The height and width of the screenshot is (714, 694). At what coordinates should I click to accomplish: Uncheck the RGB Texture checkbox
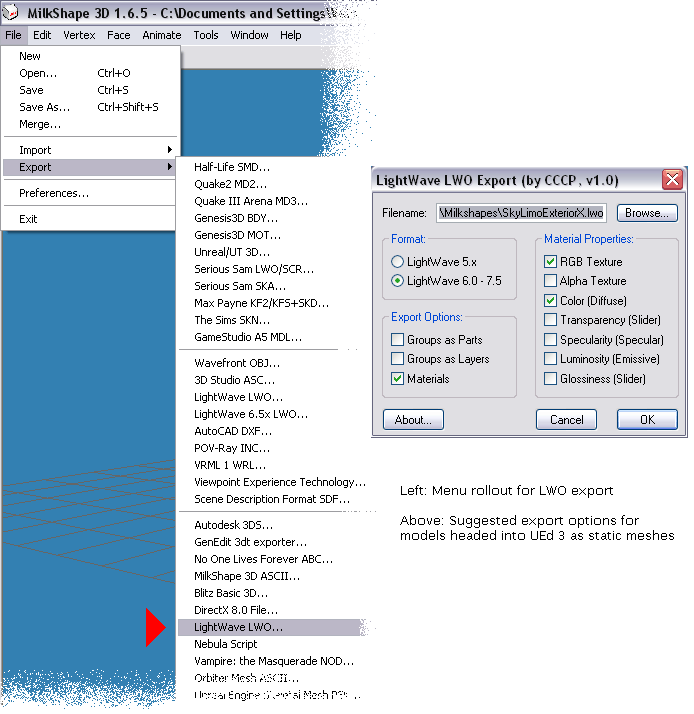coord(550,261)
